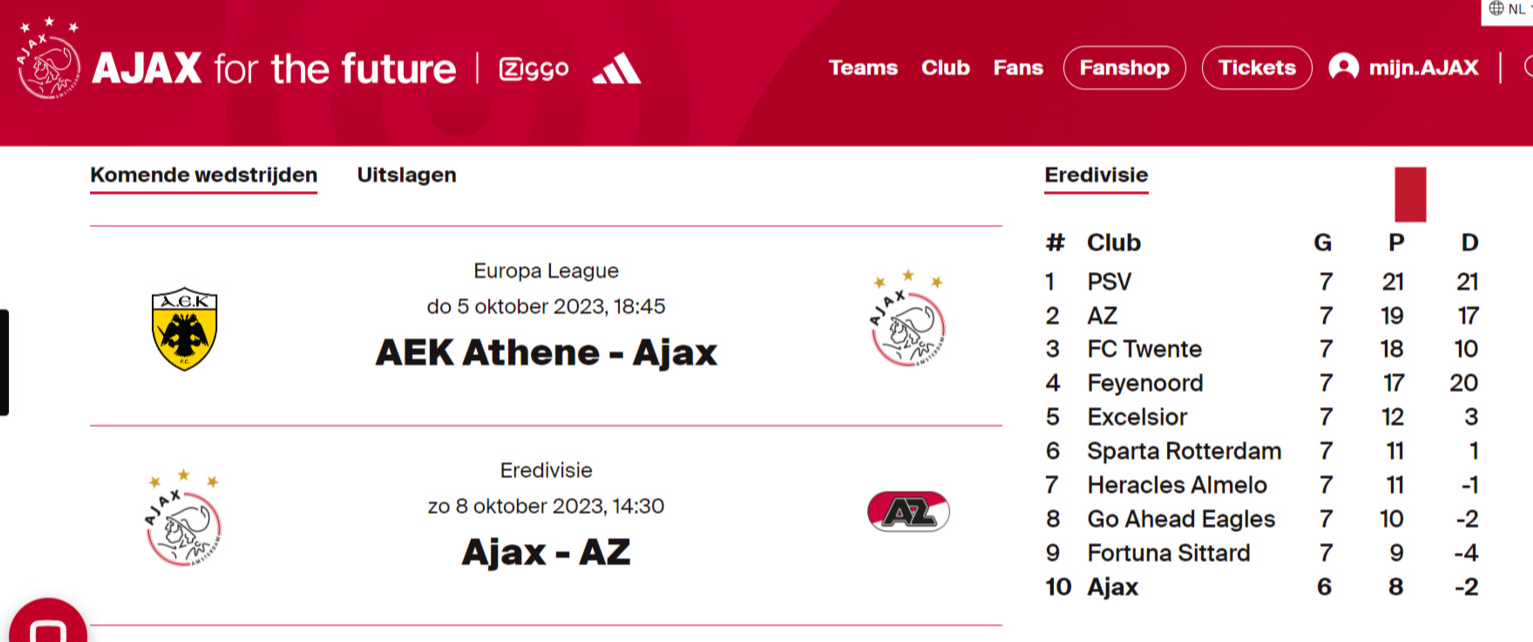1533x642 pixels.
Task: Open the mijn.AJAX user profile icon
Action: (x=1343, y=68)
